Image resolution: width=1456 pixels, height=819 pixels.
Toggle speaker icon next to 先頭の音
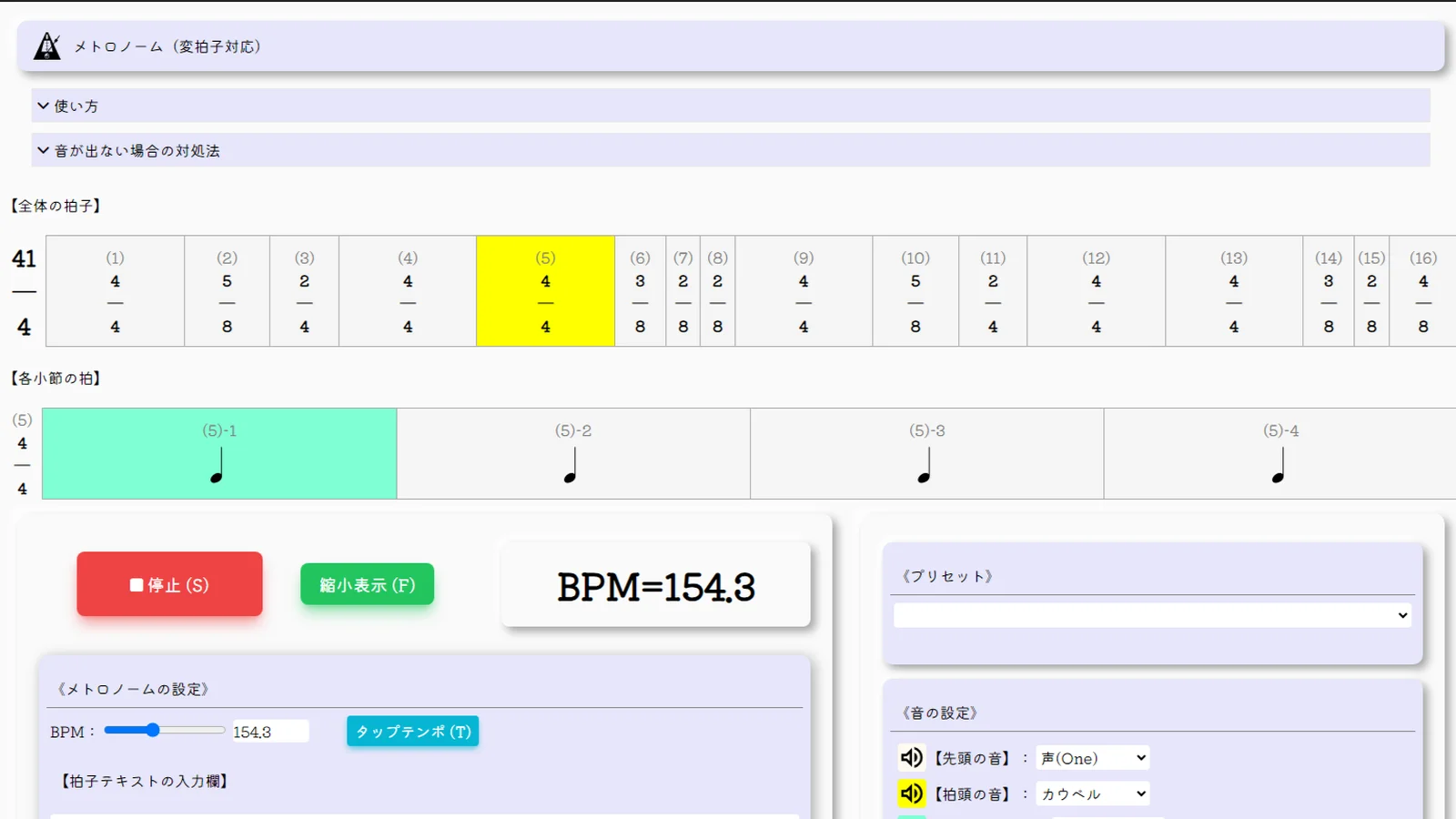[x=911, y=757]
